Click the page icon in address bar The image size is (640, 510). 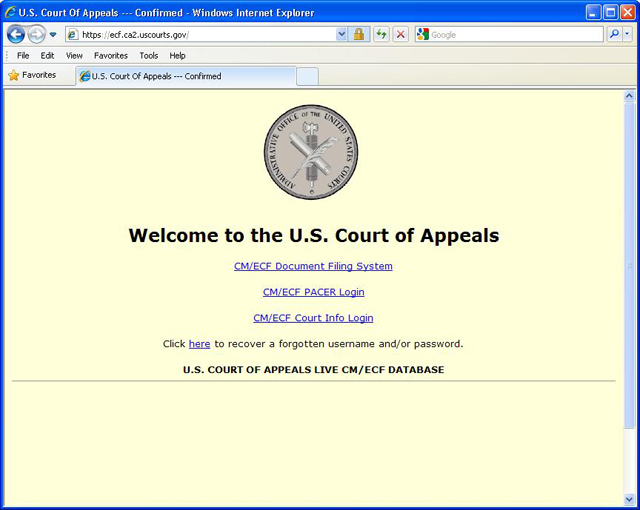click(x=72, y=35)
